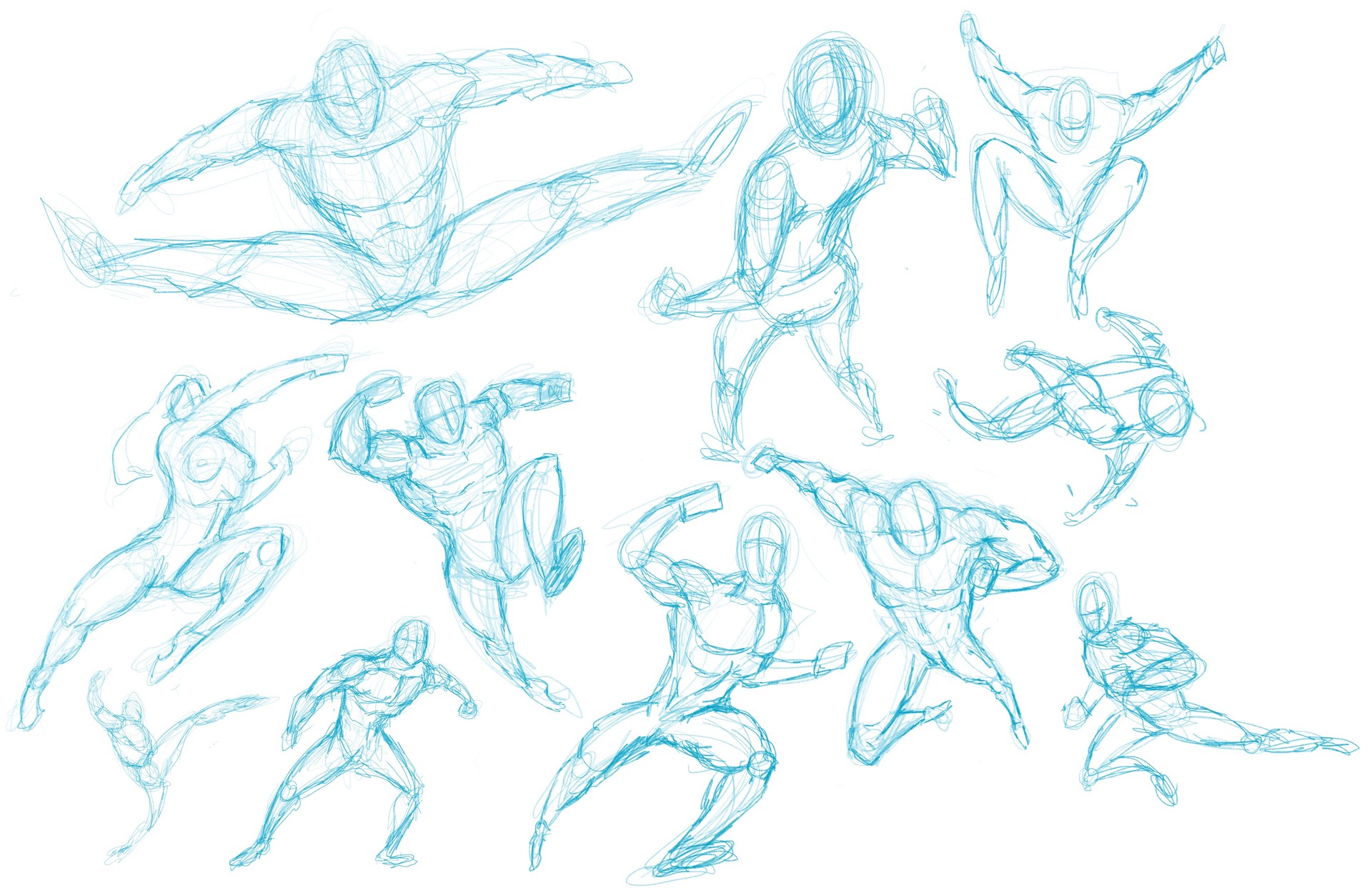Click the head of the bottom-right crouching figure
1372x888 pixels.
1095,606
